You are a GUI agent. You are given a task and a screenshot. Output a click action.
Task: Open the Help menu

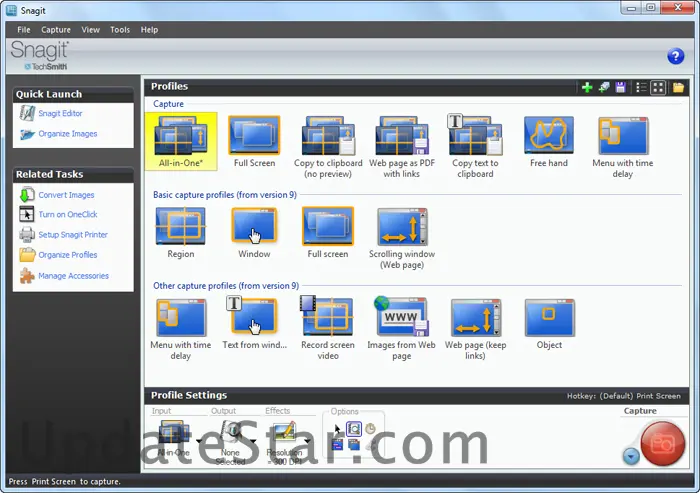point(149,29)
